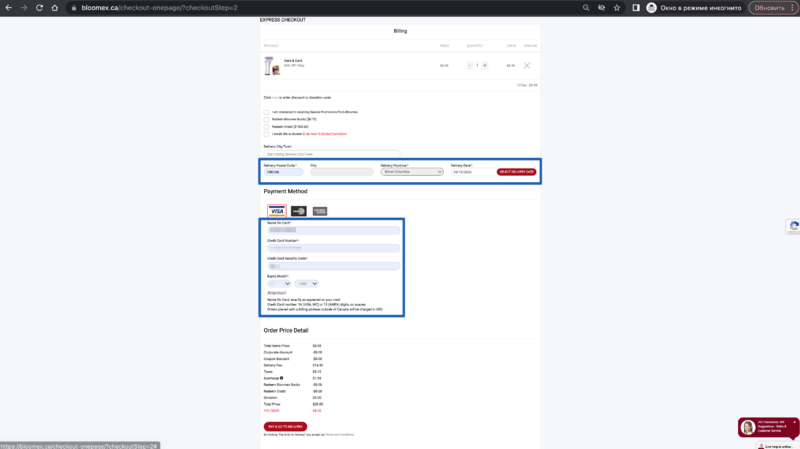Select the American Express payment icon
This screenshot has width=800, height=449.
320,211
